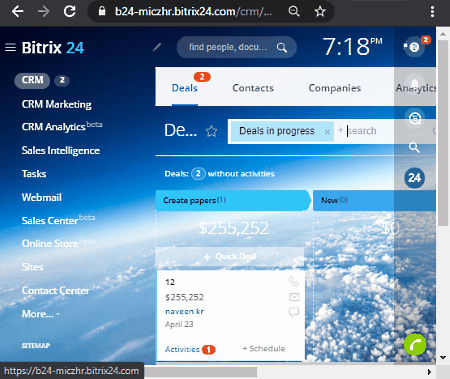Click into the address bar URL
This screenshot has width=450, height=379.
193,12
